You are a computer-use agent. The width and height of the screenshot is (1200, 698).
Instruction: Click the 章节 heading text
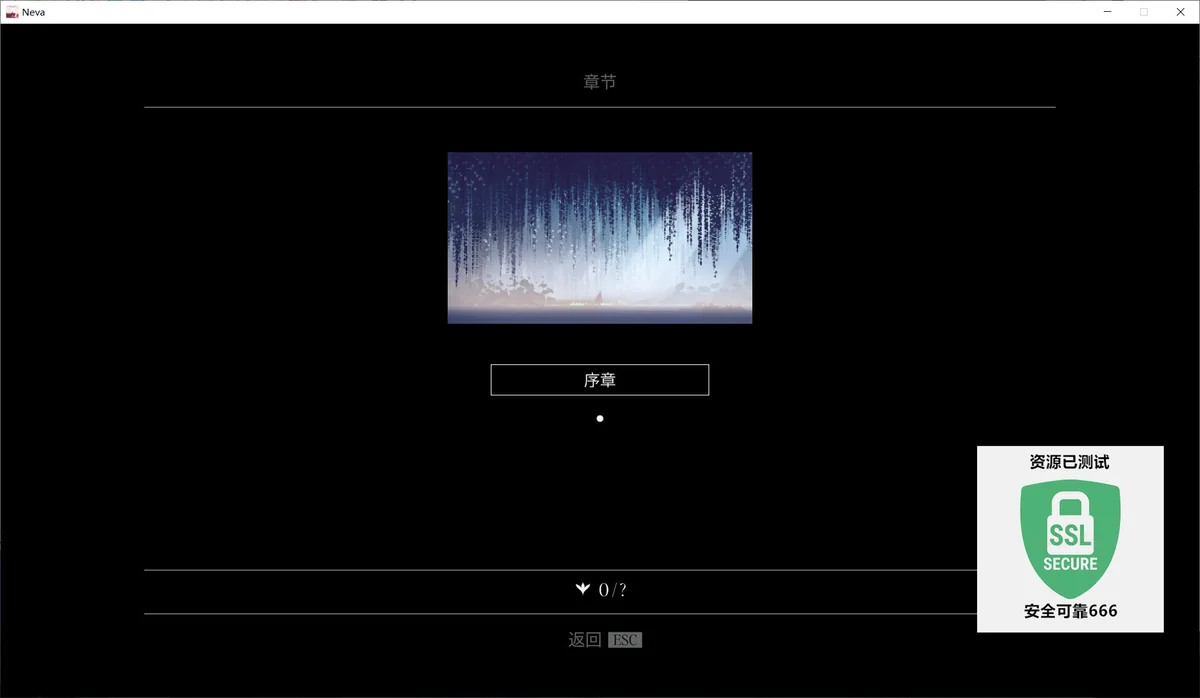(x=599, y=81)
